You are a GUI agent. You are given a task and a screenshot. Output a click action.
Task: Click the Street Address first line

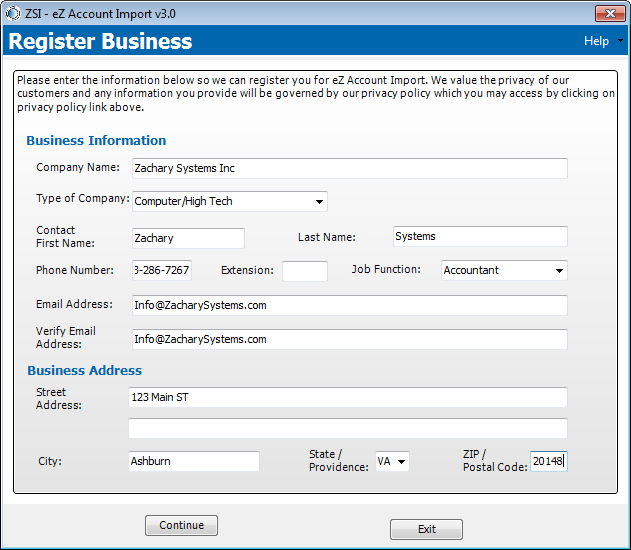click(347, 398)
